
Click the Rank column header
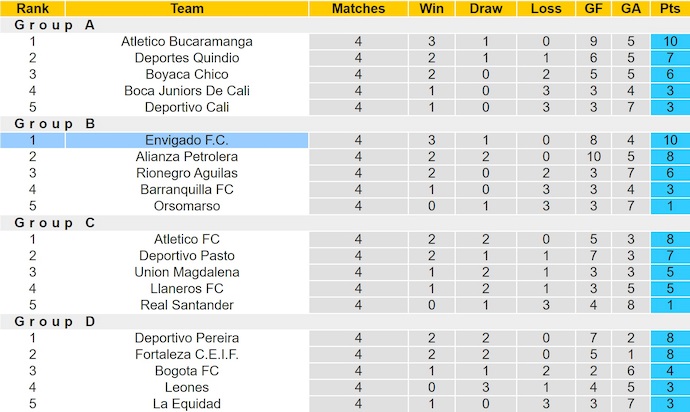pyautogui.click(x=33, y=8)
